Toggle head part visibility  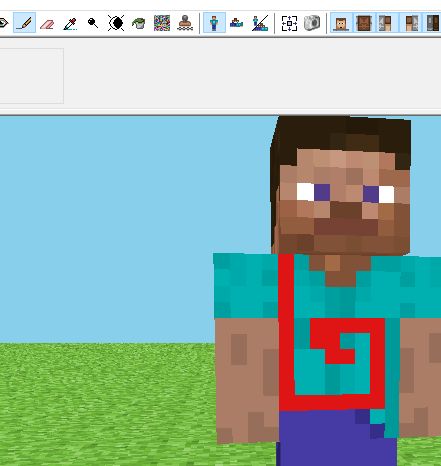(x=341, y=23)
